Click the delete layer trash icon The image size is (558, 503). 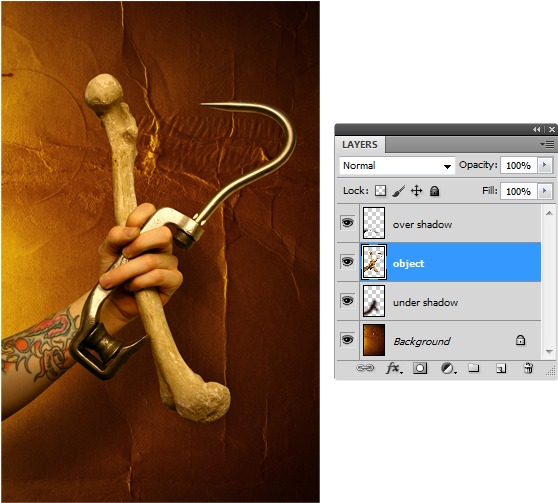(528, 368)
